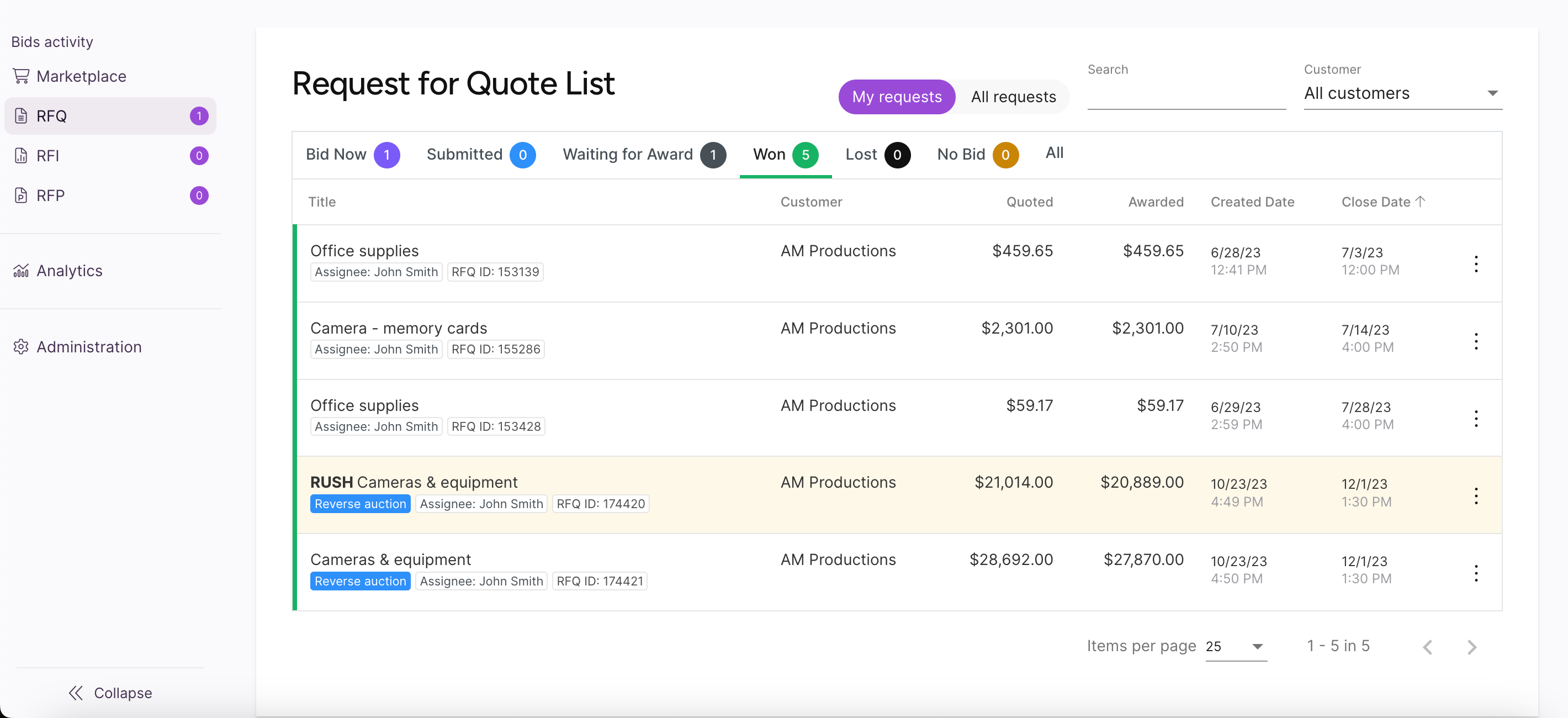Open RFQ in the sidebar
Image resolution: width=1568 pixels, height=718 pixels.
tap(110, 115)
